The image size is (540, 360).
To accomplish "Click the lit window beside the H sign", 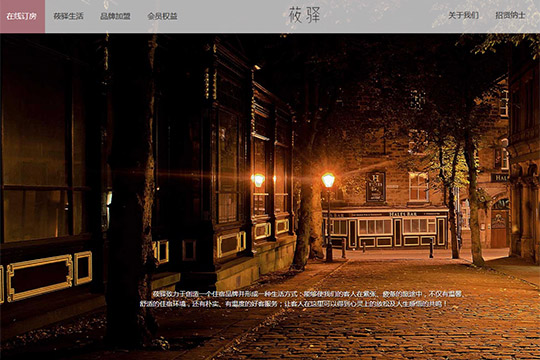I will 418,186.
